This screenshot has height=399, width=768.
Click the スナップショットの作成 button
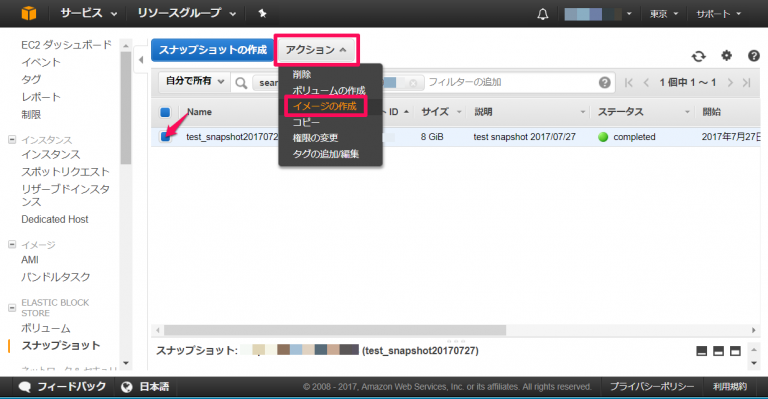click(x=212, y=50)
